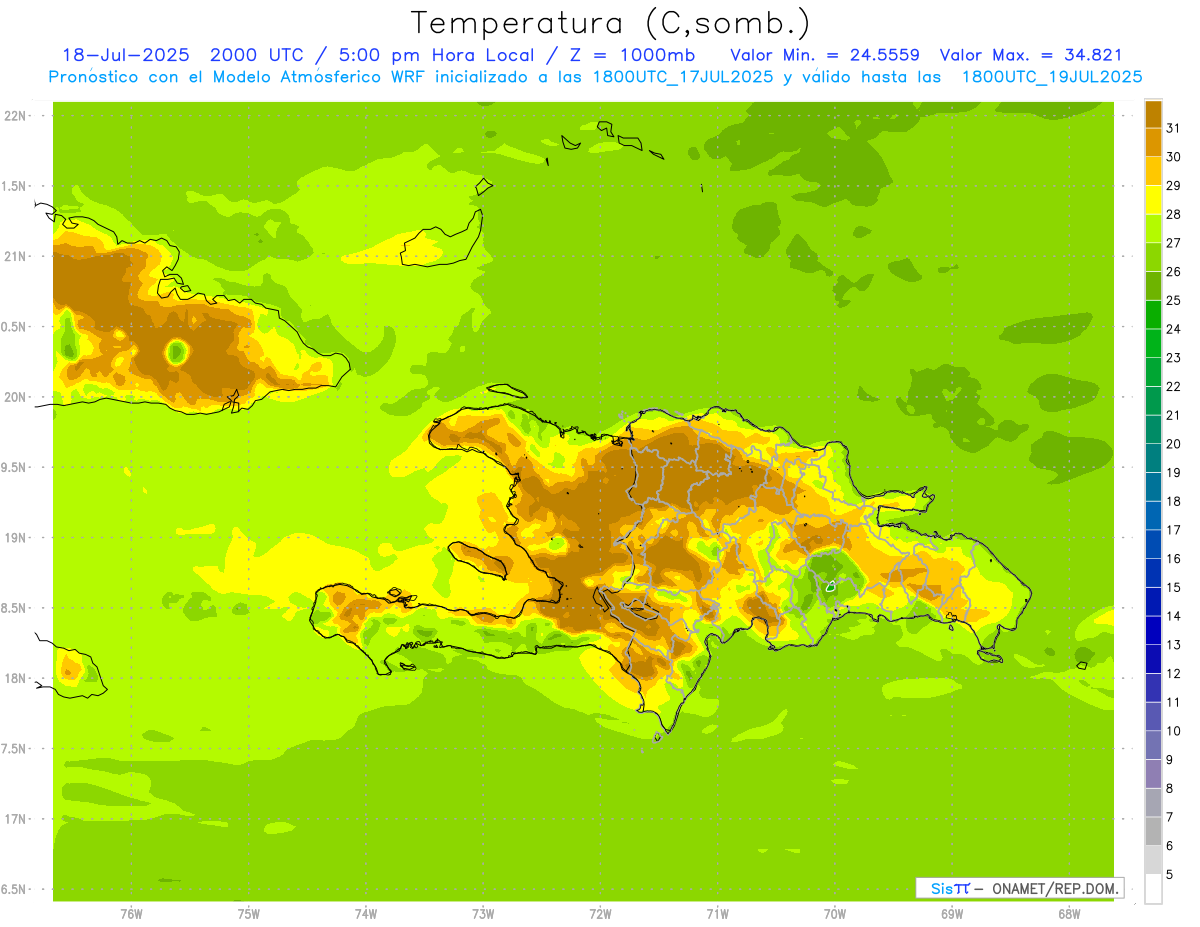1200x927 pixels.
Task: Click the '70W' longitude axis label
Action: click(x=834, y=914)
